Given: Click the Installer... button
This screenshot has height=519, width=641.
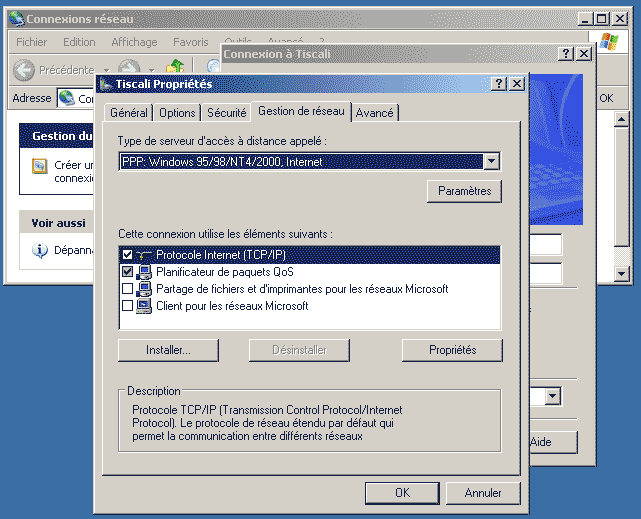Looking at the screenshot, I should click(168, 350).
